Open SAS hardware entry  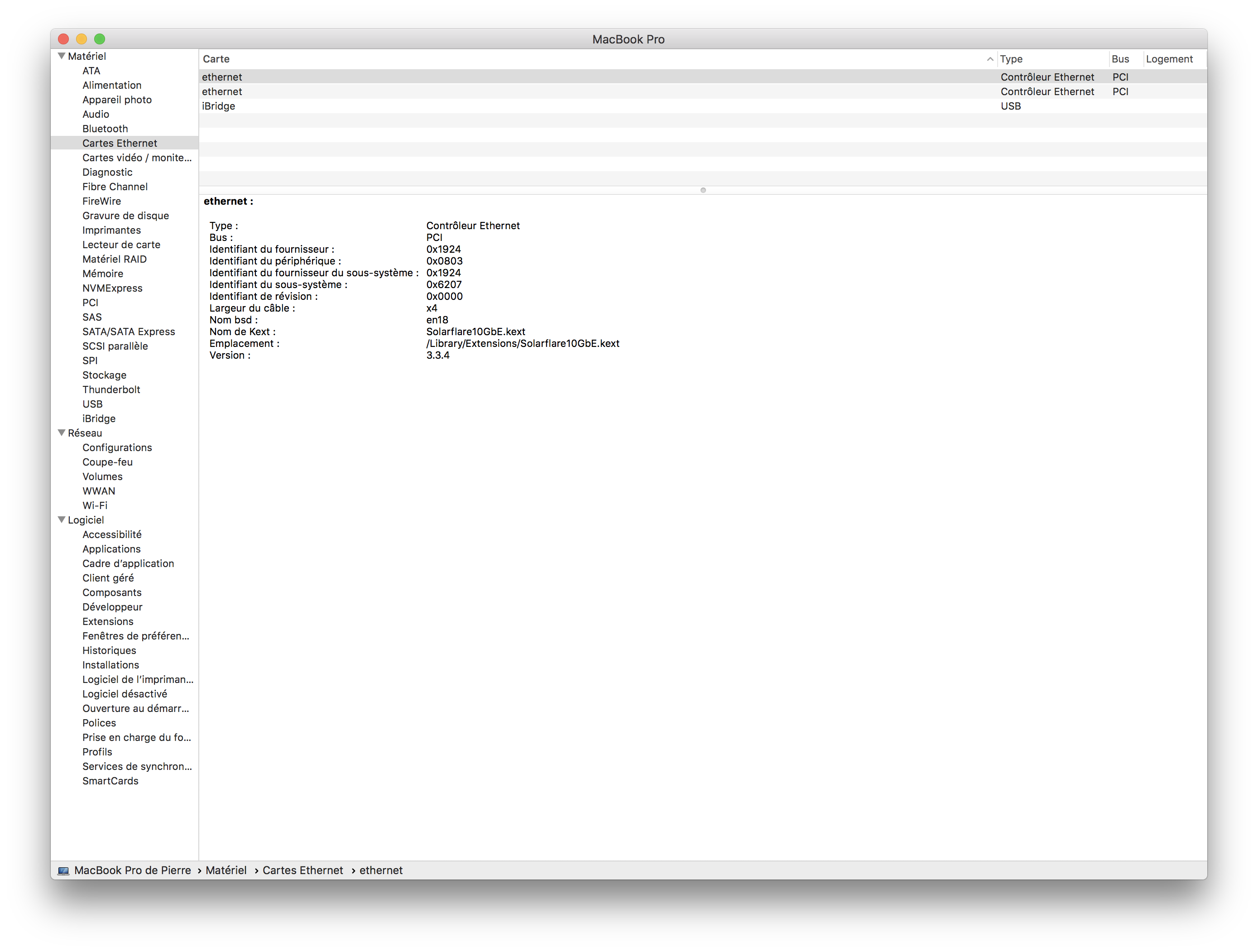(91, 317)
